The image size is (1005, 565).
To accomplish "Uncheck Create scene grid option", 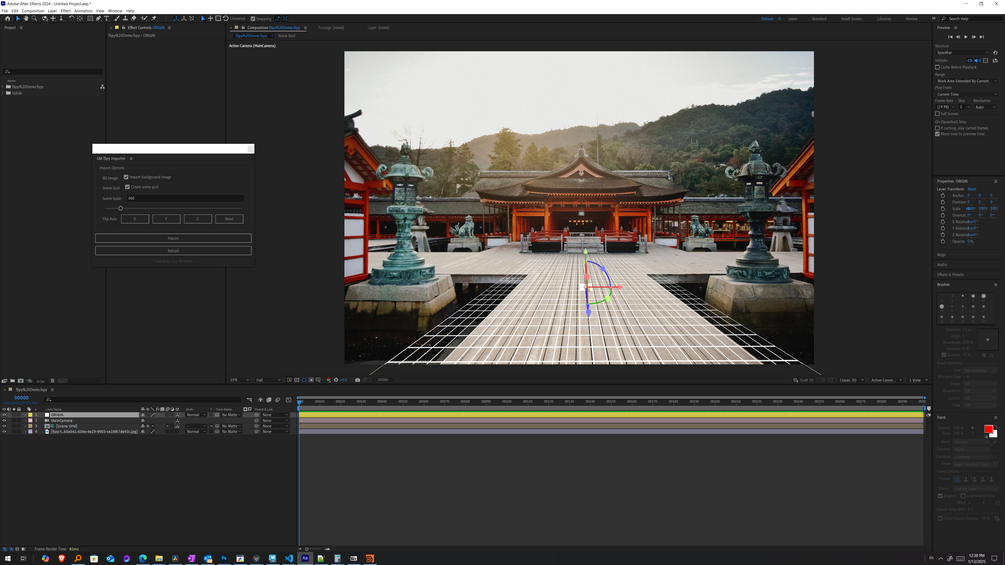I will (x=126, y=187).
